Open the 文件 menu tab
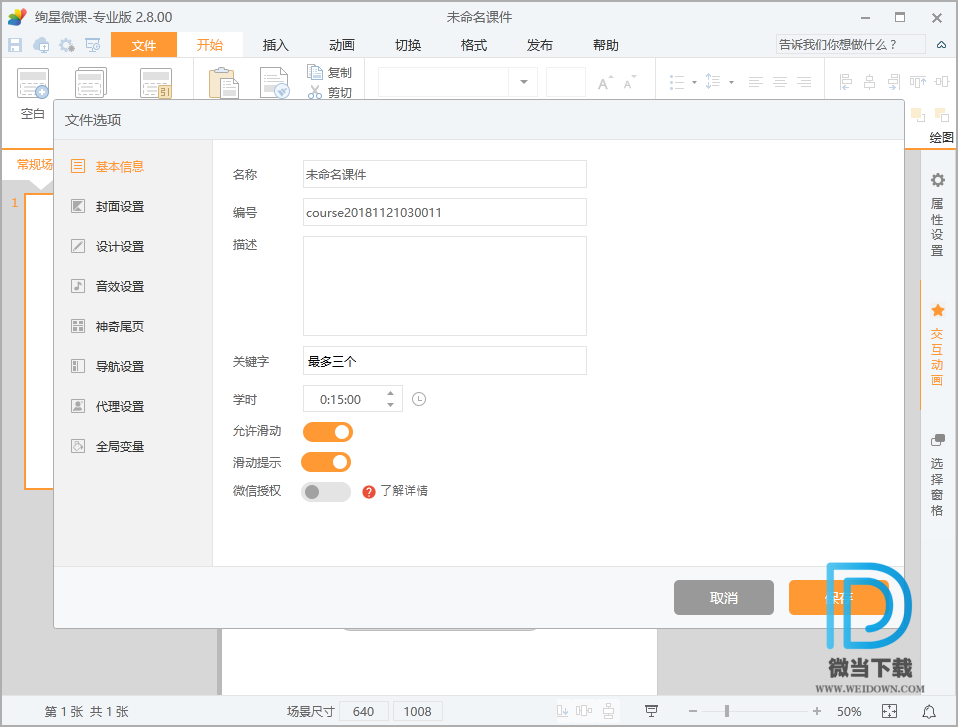Screen dimensions: 958x727 coord(144,45)
